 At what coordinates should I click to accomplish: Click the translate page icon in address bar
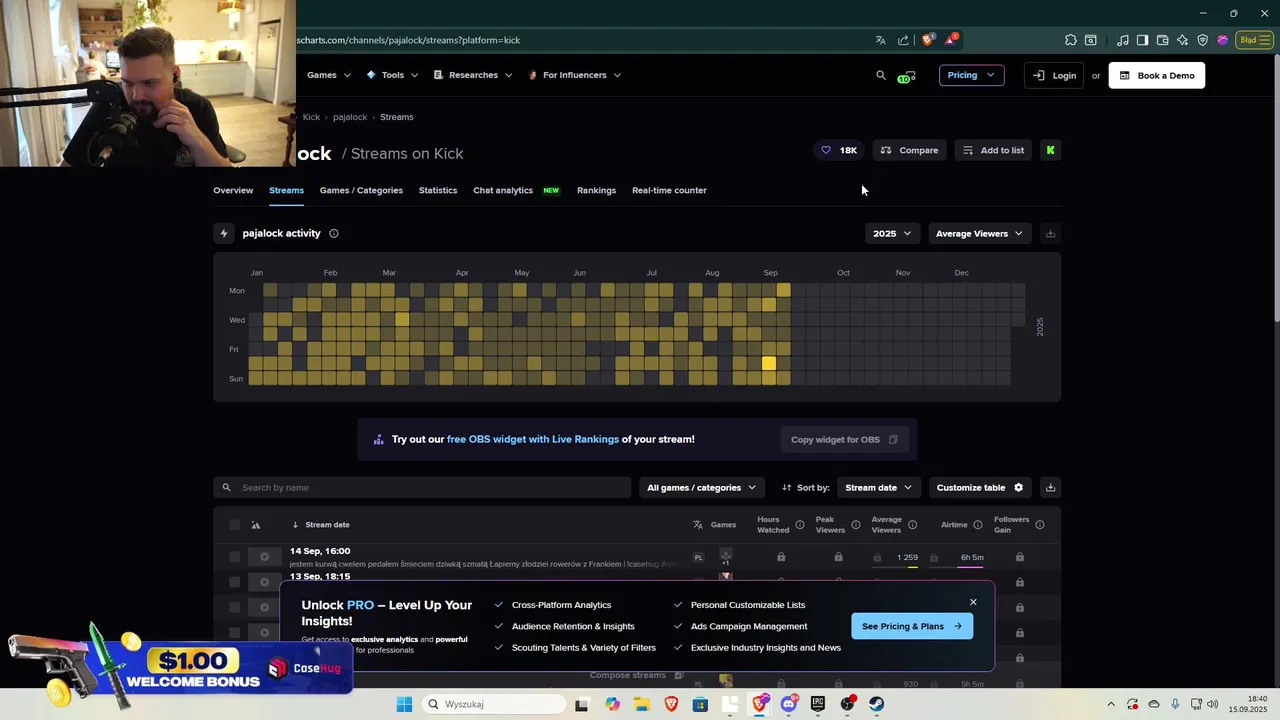[880, 40]
